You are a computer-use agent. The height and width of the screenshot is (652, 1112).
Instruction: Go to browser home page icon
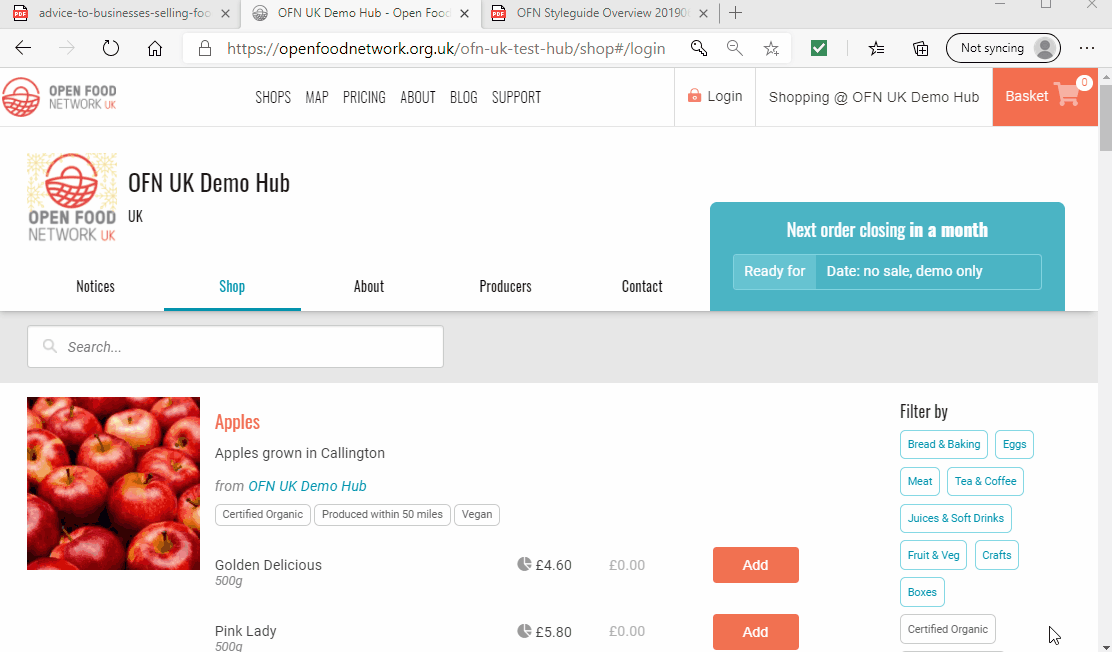click(x=155, y=48)
